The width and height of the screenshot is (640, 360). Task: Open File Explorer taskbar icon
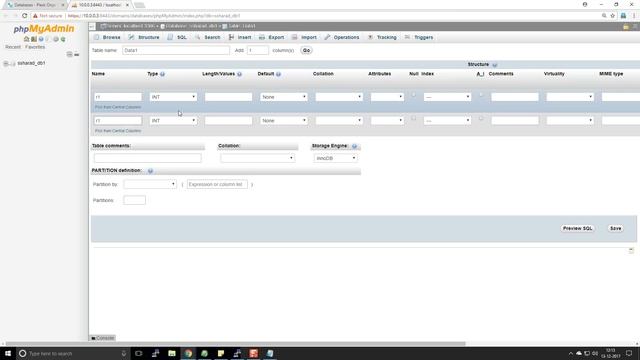tap(172, 353)
